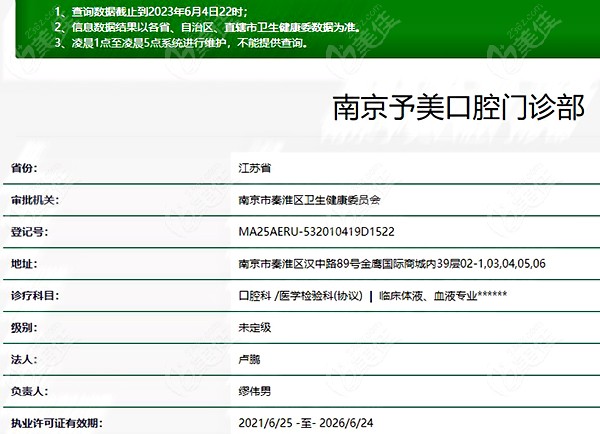
Task: Click the 未定级 level value
Action: click(x=255, y=328)
